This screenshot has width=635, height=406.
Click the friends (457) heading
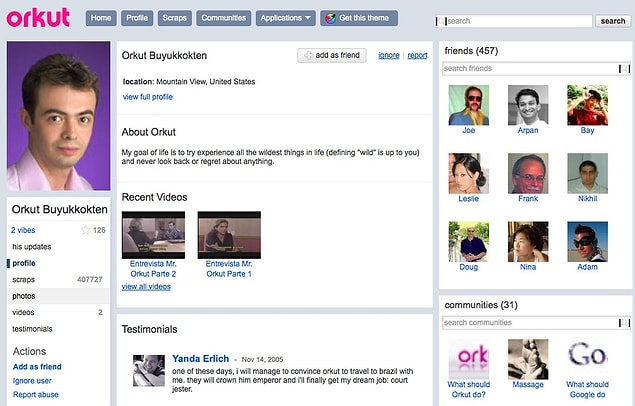click(x=471, y=51)
